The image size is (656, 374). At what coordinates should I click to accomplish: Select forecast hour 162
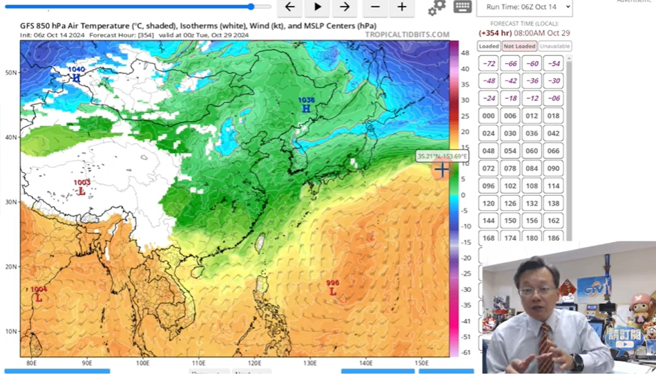(554, 220)
